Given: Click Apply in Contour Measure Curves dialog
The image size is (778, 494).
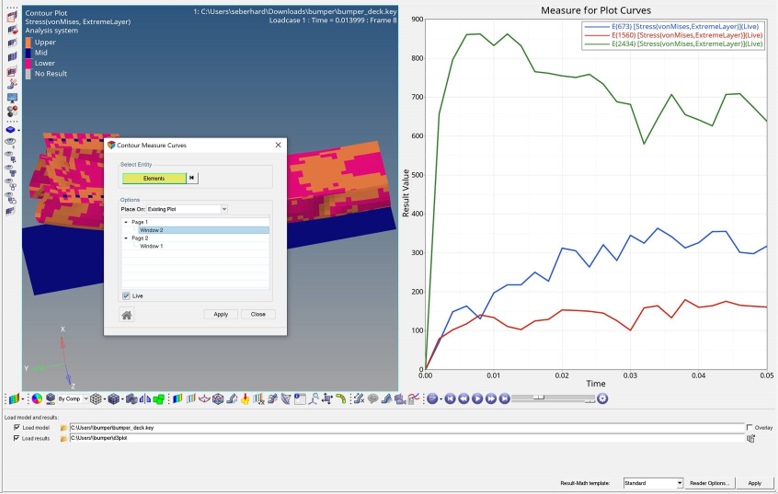Looking at the screenshot, I should pyautogui.click(x=220, y=314).
